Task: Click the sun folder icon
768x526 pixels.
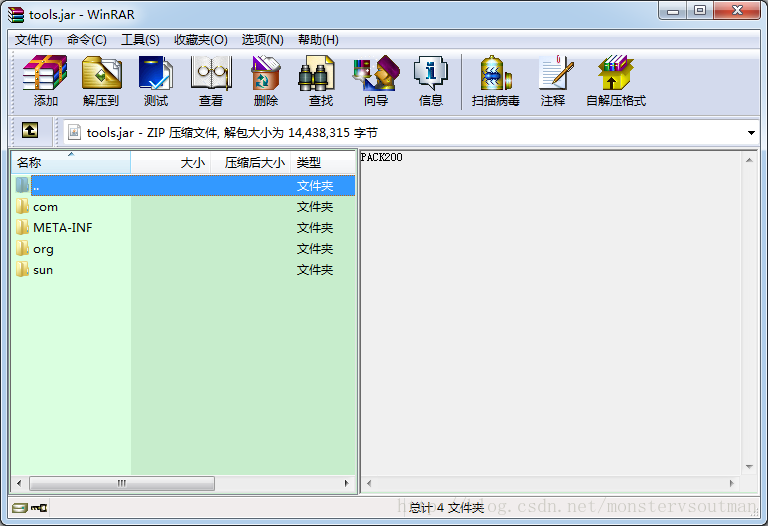Action: [22, 269]
